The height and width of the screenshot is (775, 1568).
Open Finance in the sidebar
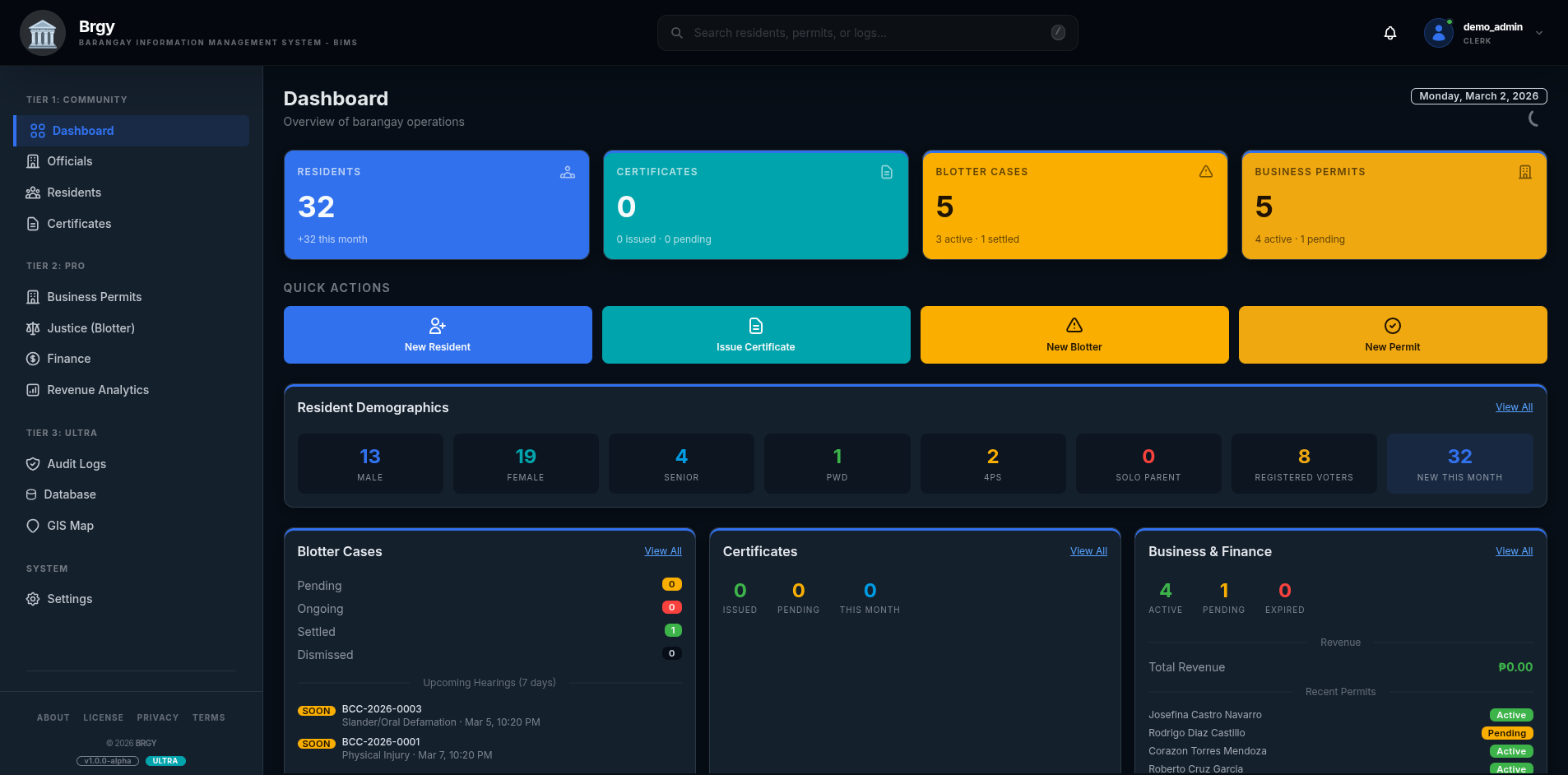(132, 359)
